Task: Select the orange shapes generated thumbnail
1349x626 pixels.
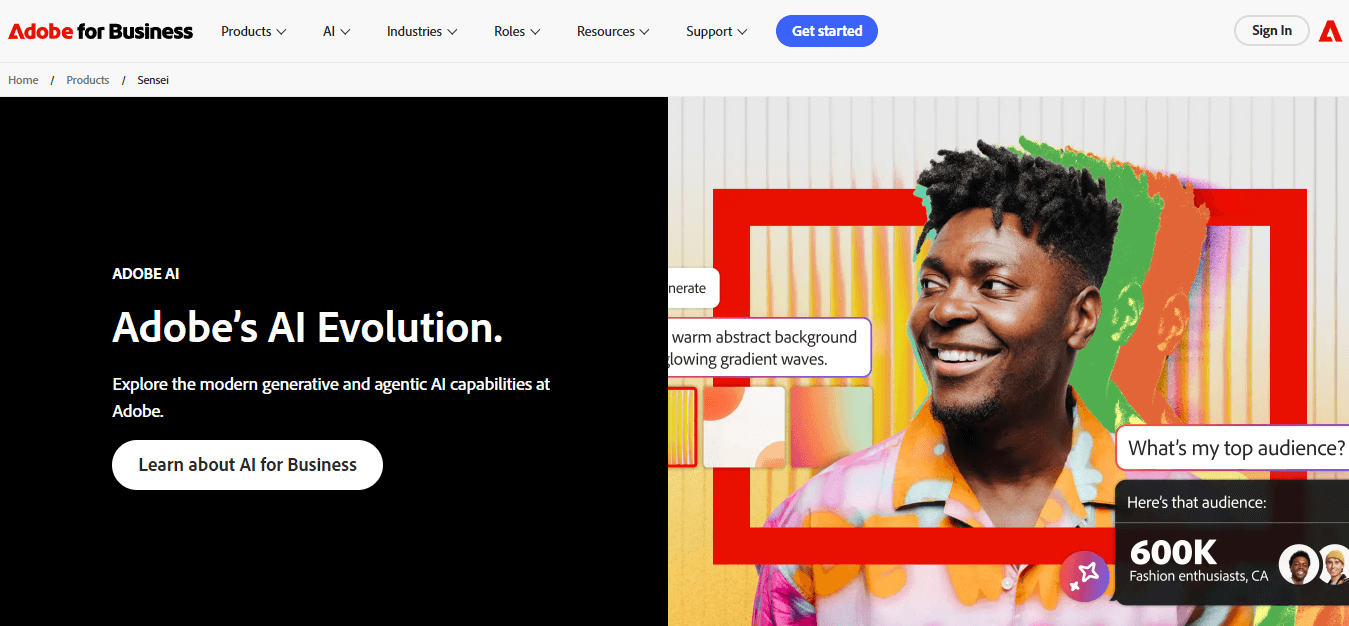Action: pyautogui.click(x=744, y=427)
